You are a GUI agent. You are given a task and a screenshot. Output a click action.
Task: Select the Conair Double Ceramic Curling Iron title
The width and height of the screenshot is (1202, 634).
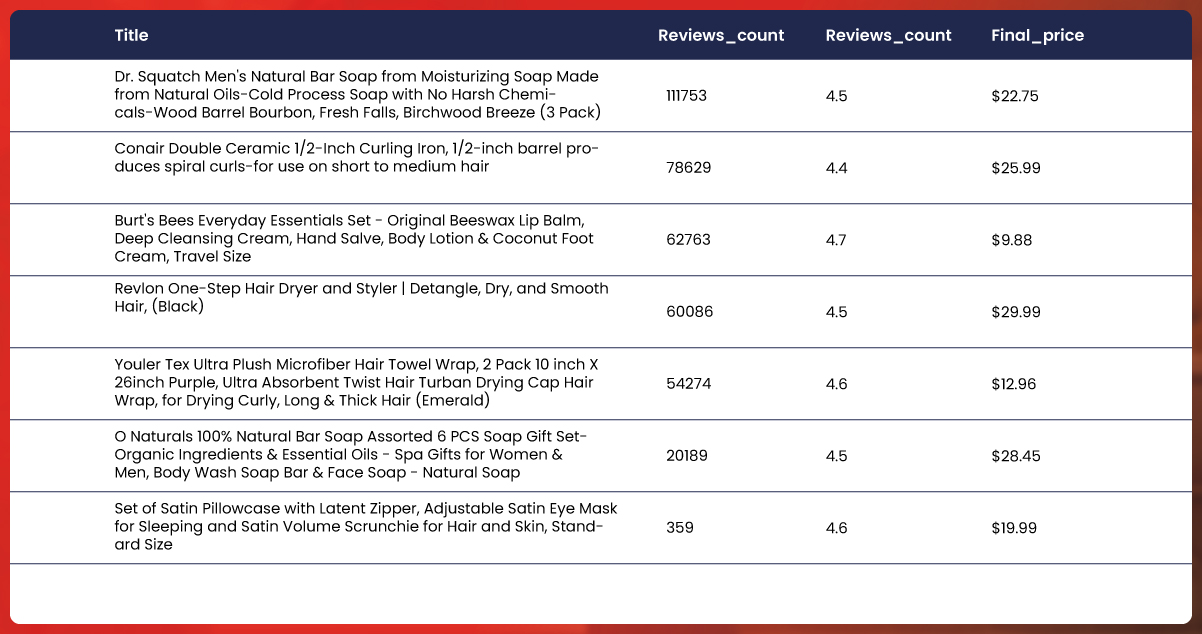click(357, 158)
